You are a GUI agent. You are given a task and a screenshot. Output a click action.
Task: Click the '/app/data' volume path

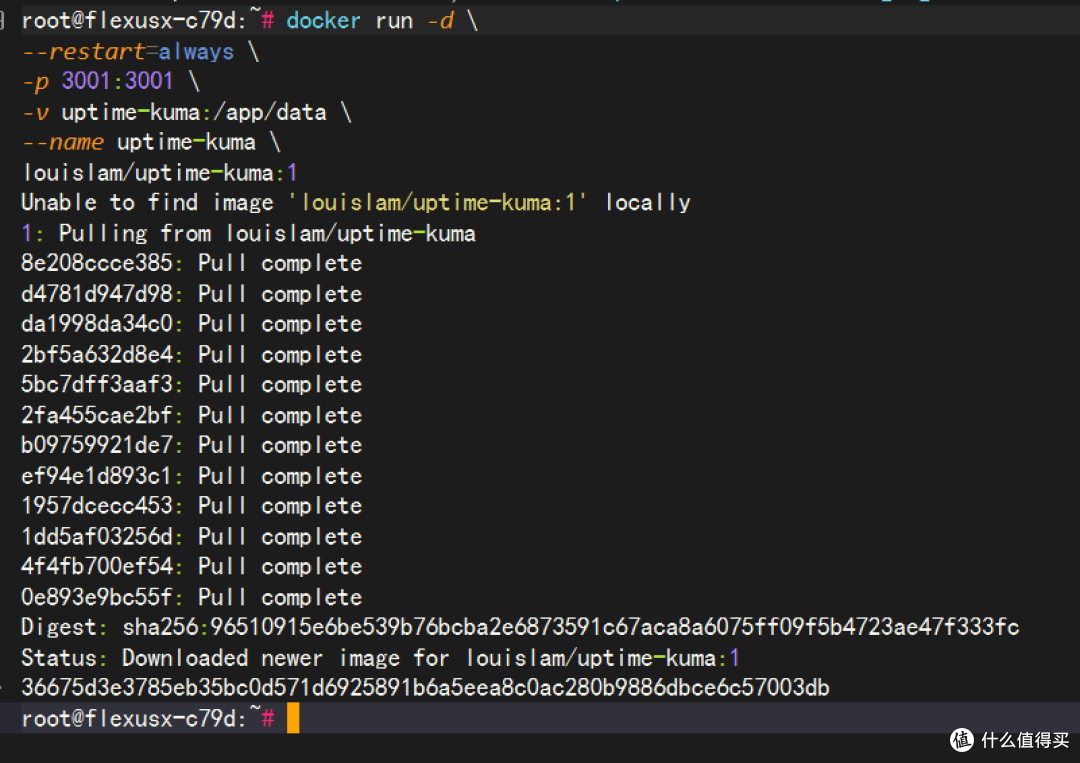click(x=269, y=112)
